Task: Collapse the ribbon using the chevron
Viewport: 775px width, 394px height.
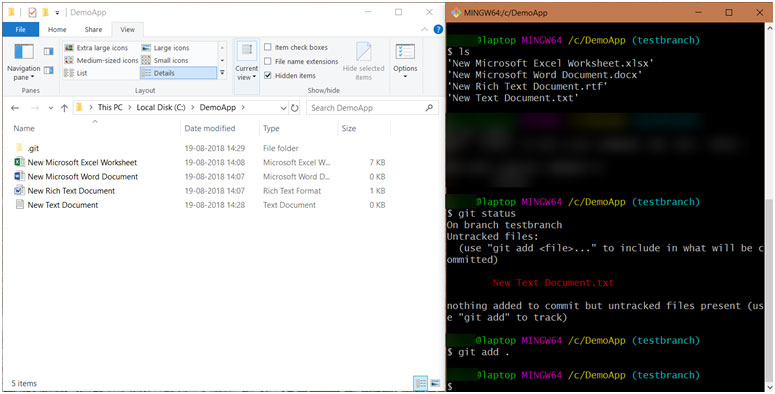Action: point(424,30)
